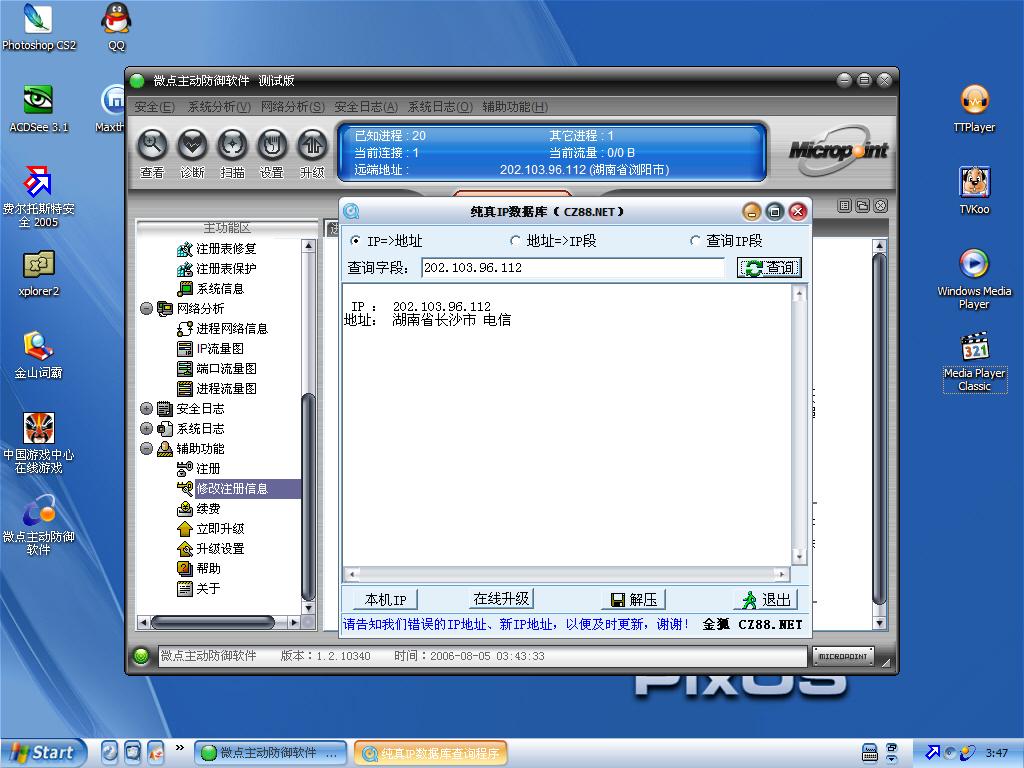
Task: Switch to 纯真IP数据库查询程序 taskbar button
Action: [x=431, y=753]
